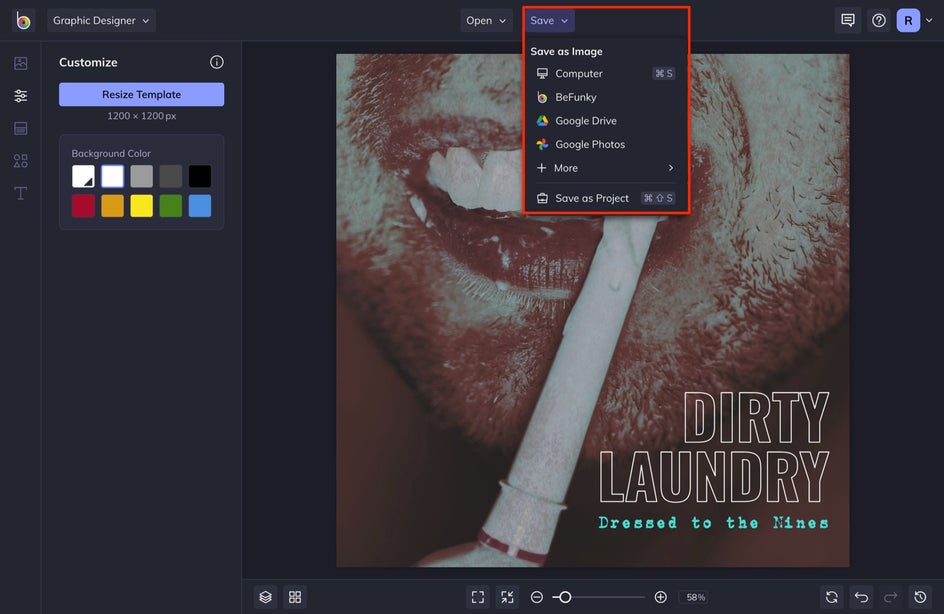
Task: Click the Resize Template button
Action: click(141, 94)
